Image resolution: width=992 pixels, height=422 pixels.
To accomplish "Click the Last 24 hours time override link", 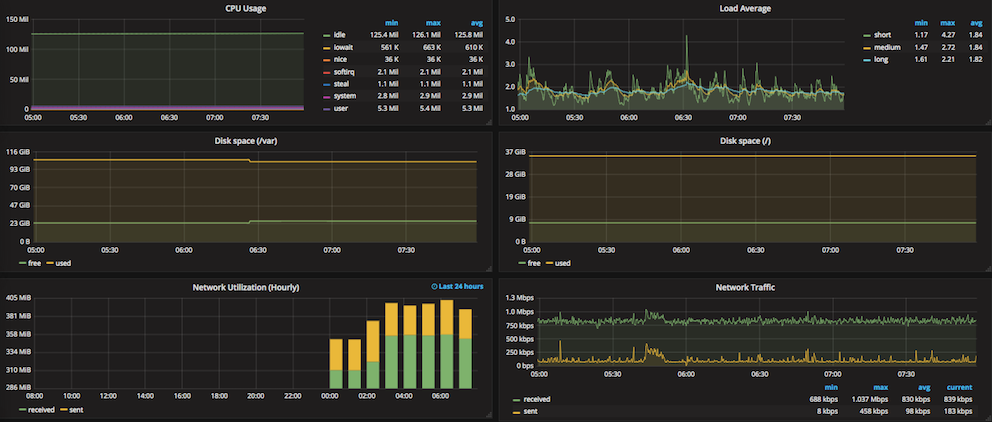I will 461,287.
